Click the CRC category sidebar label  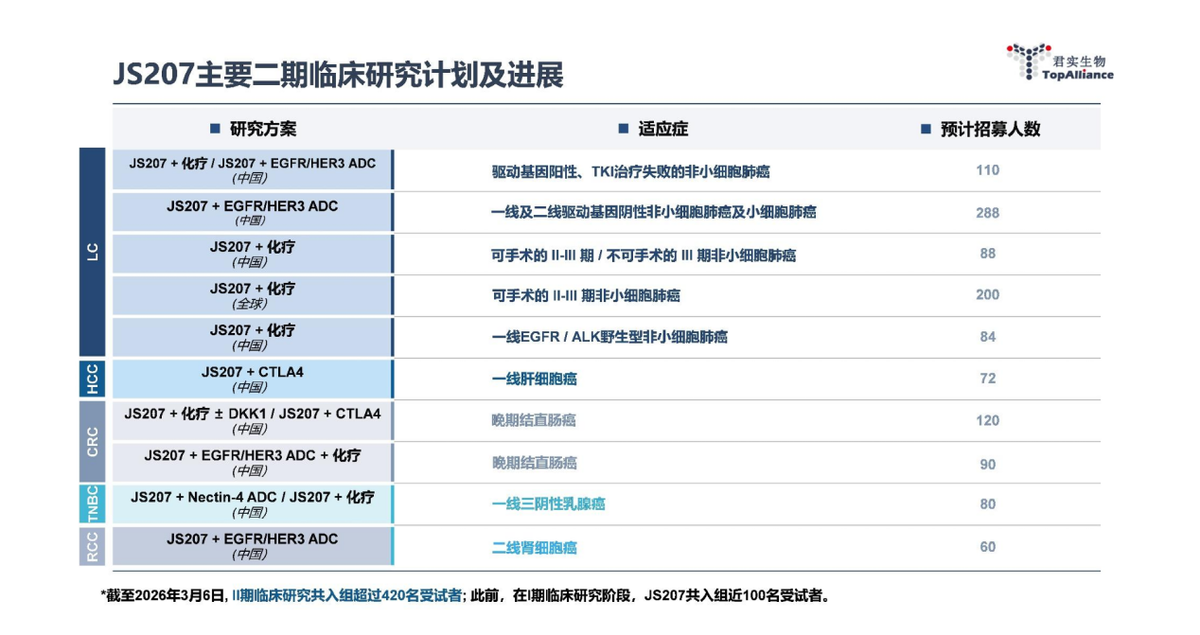pyautogui.click(x=93, y=441)
